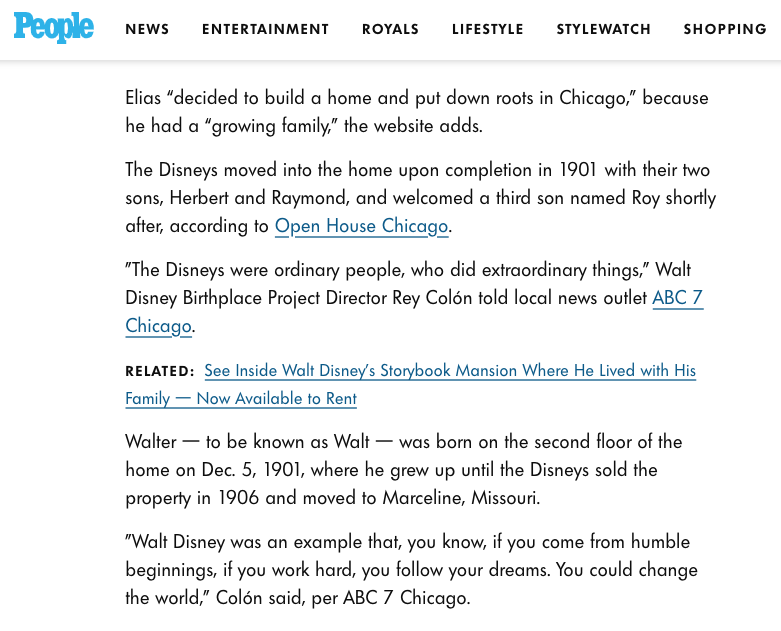Open the Shopping menu
This screenshot has height=631, width=781.
coord(725,29)
